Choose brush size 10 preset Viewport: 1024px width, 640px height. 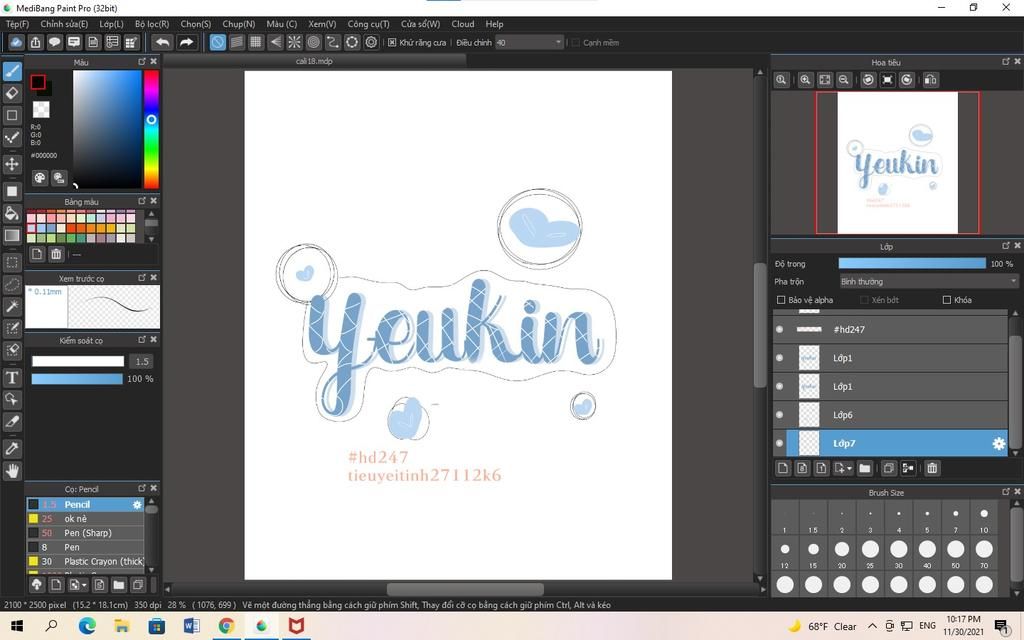(x=984, y=517)
